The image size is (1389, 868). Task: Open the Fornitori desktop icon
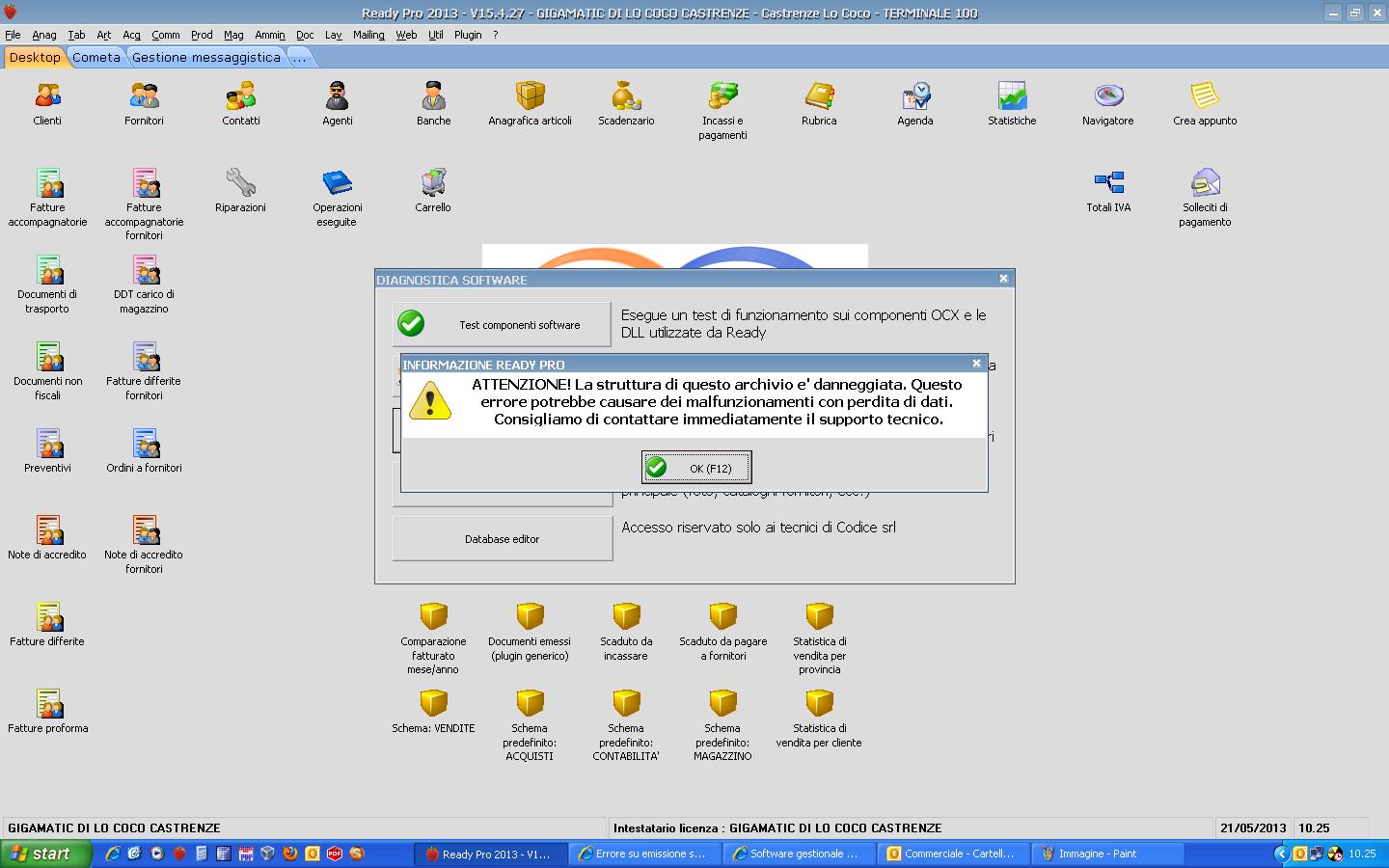coord(144,96)
